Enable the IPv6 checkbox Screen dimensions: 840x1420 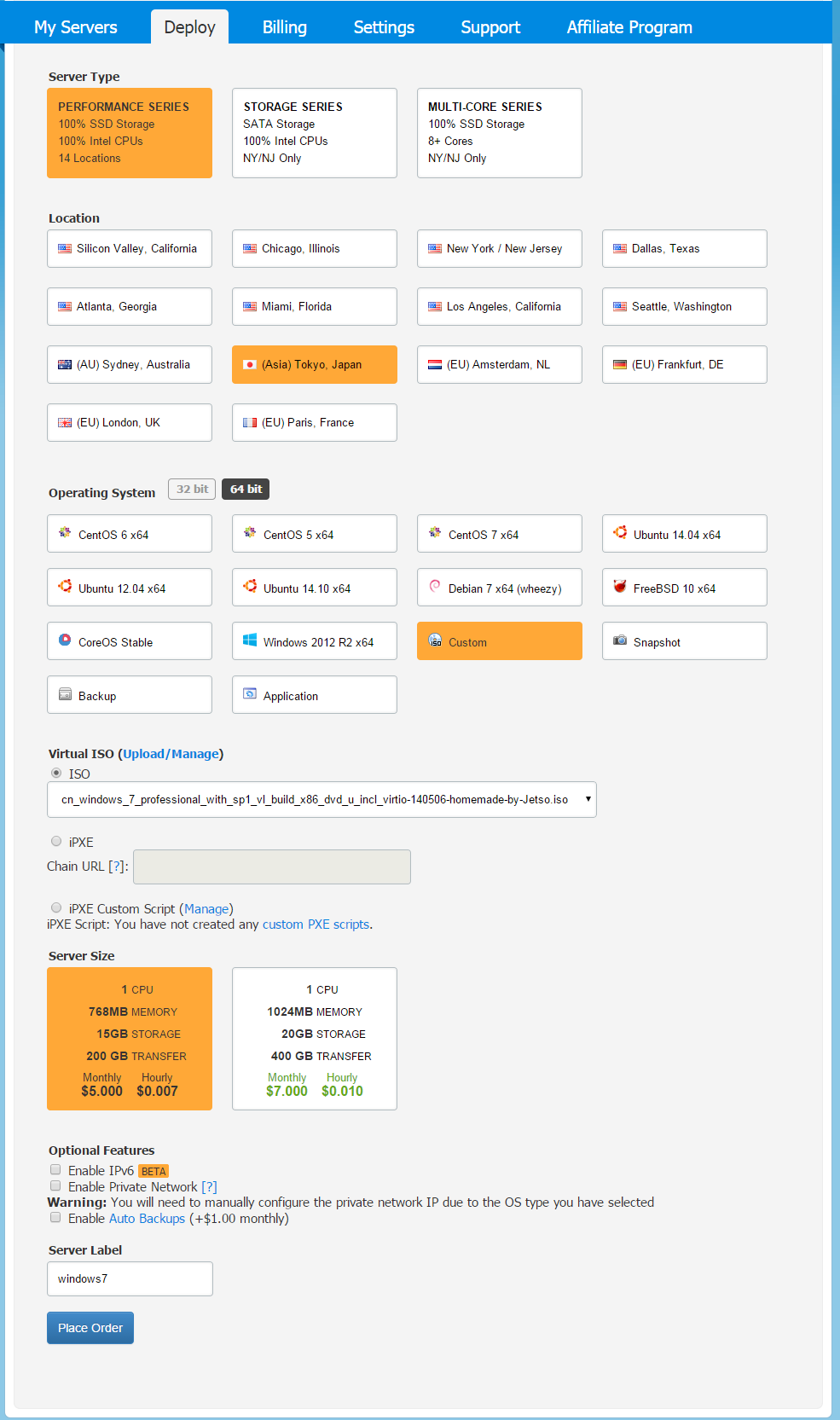click(55, 1169)
